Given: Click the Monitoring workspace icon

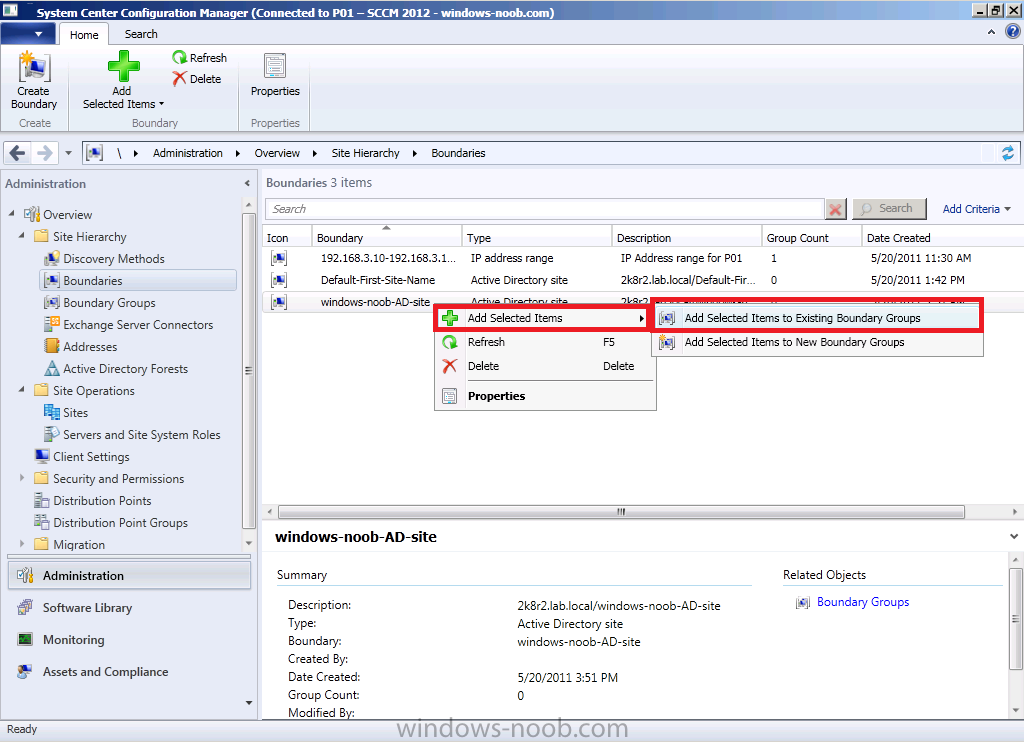Looking at the screenshot, I should coord(25,640).
